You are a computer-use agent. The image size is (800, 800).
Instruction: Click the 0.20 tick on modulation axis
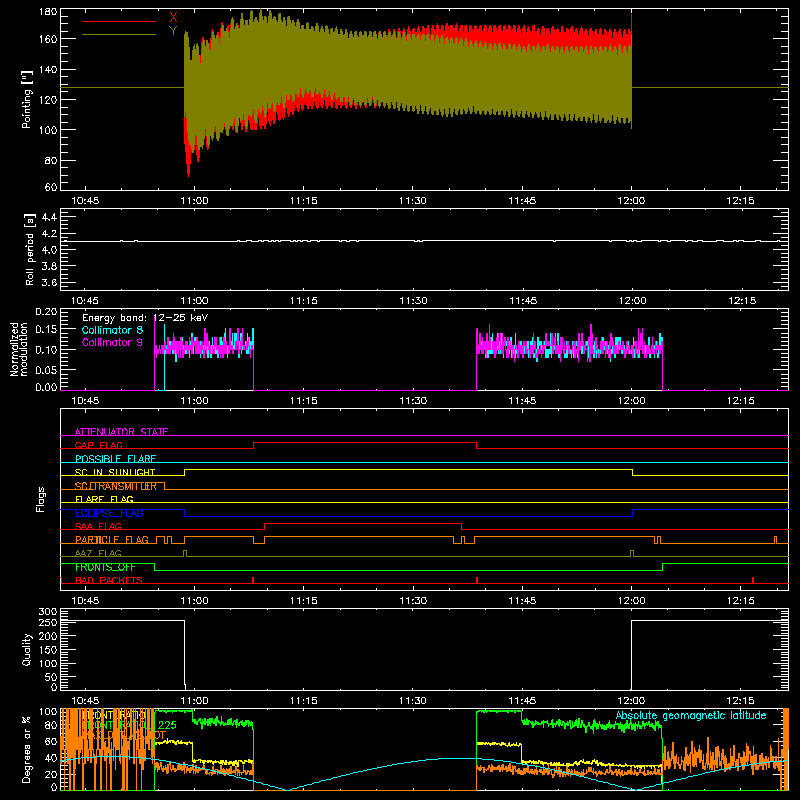(x=46, y=312)
